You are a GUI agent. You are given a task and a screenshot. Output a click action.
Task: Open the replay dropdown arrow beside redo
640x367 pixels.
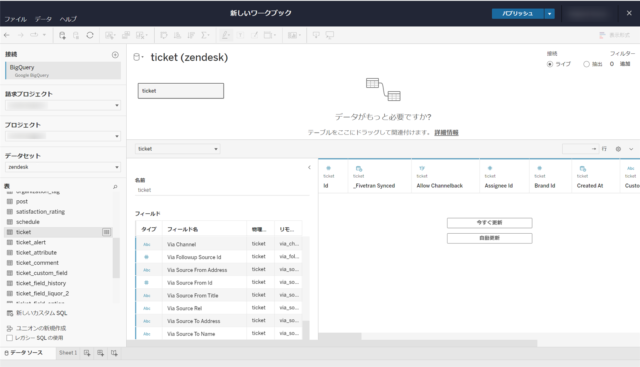coord(44,35)
